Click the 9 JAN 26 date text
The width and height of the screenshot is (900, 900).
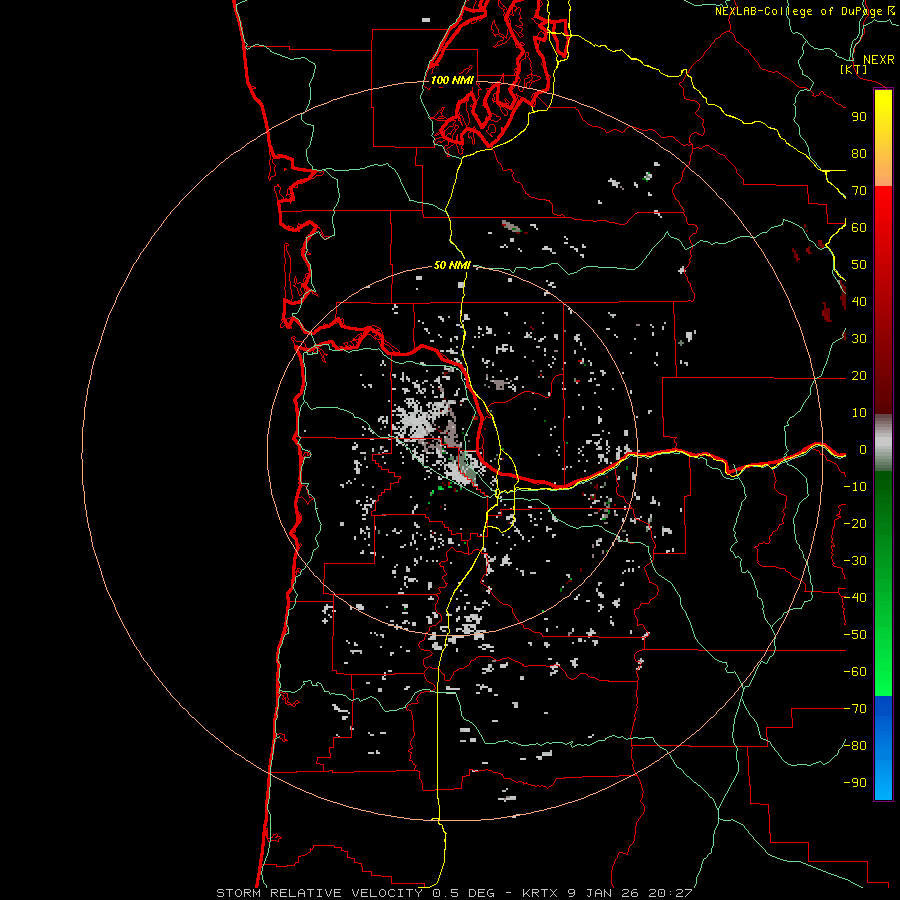pos(604,893)
